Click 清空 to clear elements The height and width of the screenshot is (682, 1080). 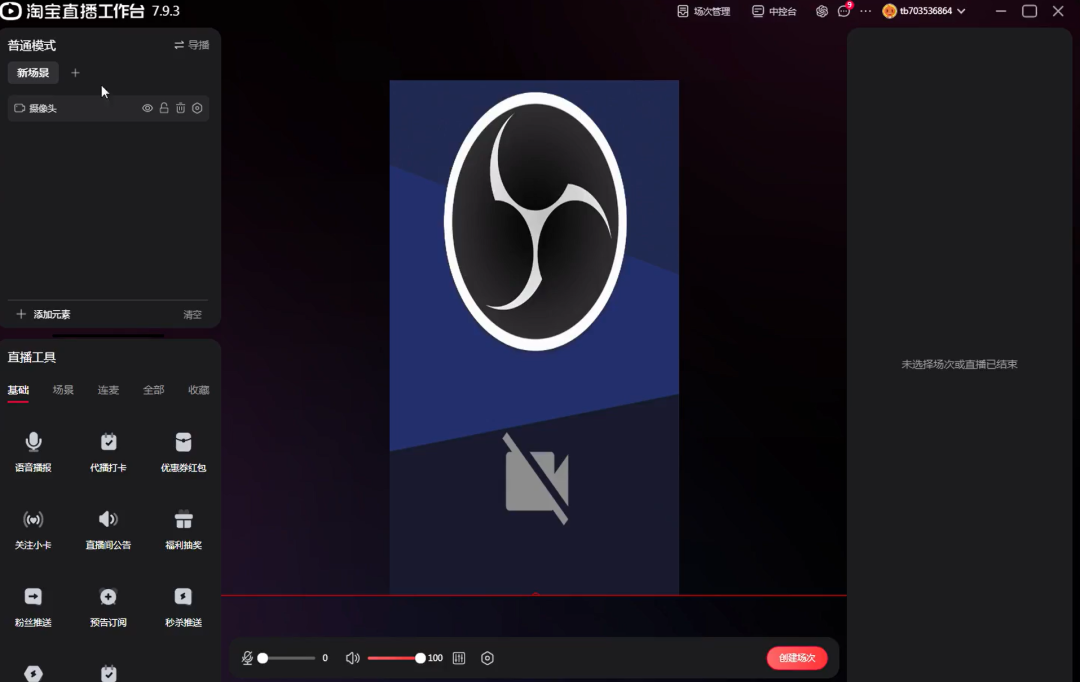coord(192,315)
